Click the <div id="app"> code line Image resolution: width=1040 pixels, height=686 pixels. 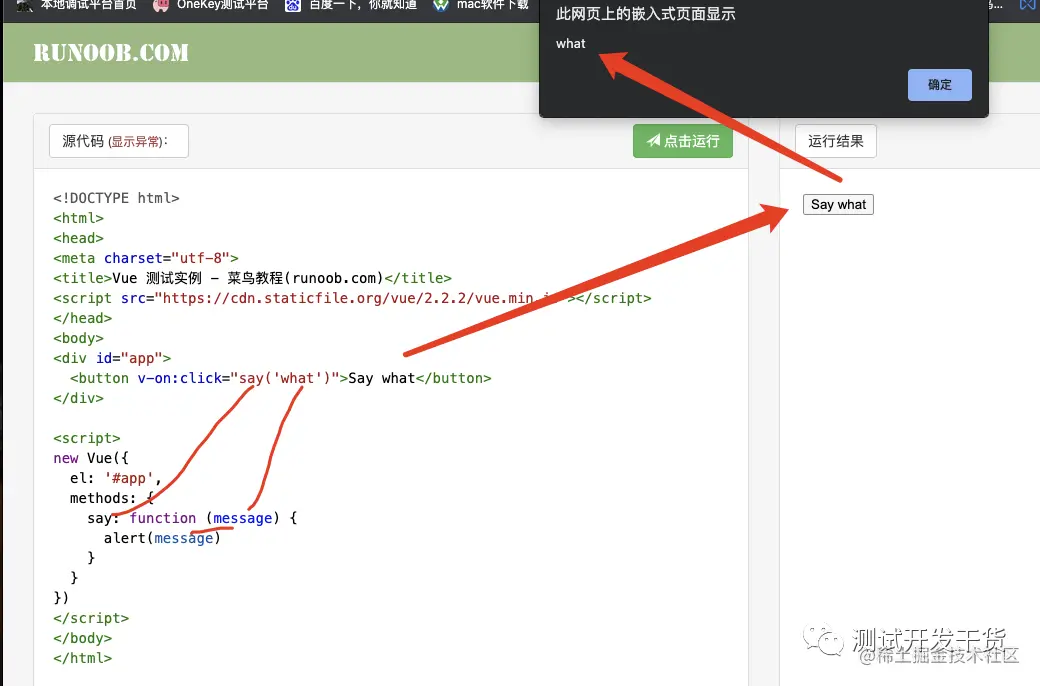pyautogui.click(x=112, y=358)
